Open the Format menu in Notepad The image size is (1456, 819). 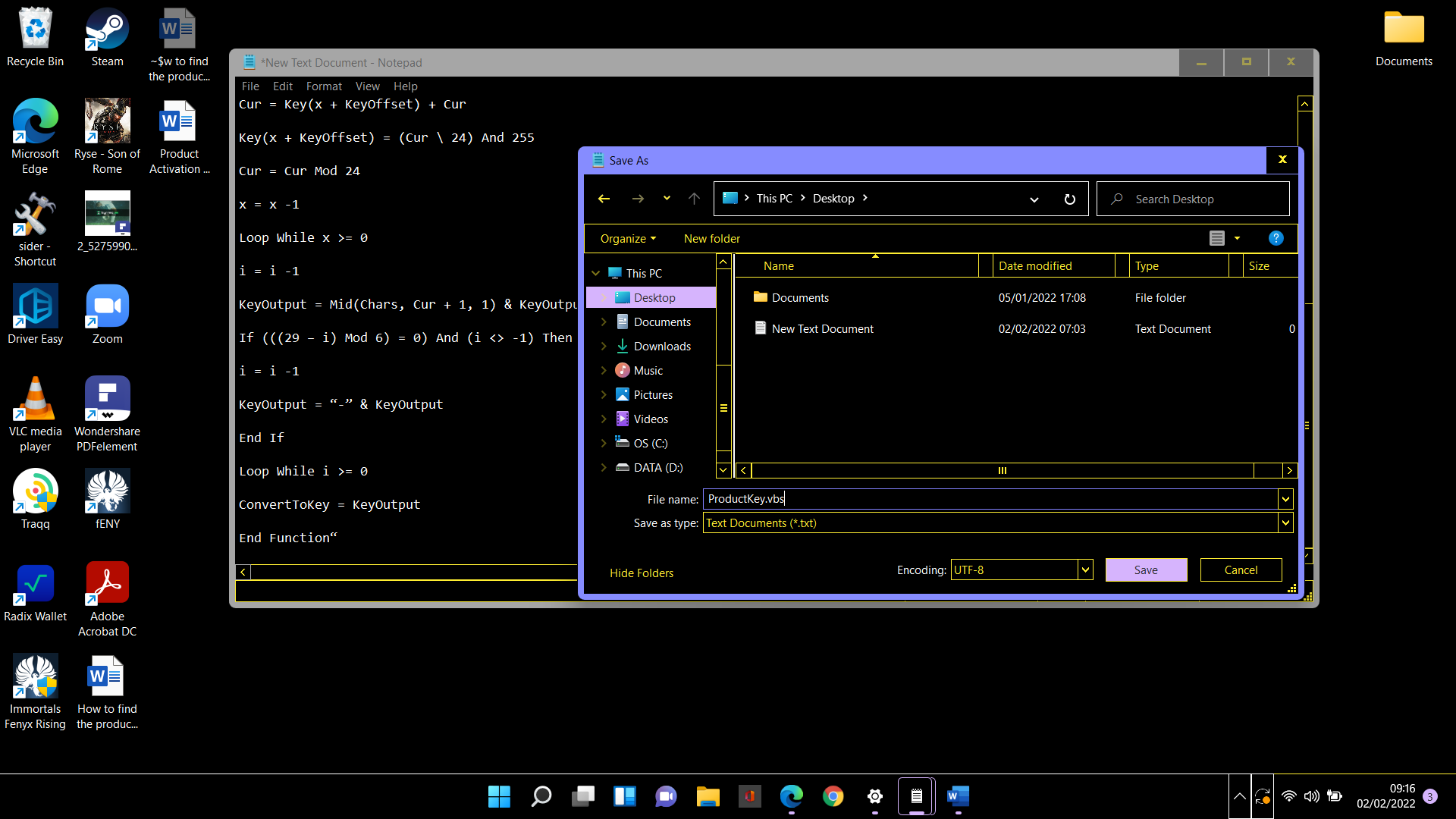[x=324, y=86]
